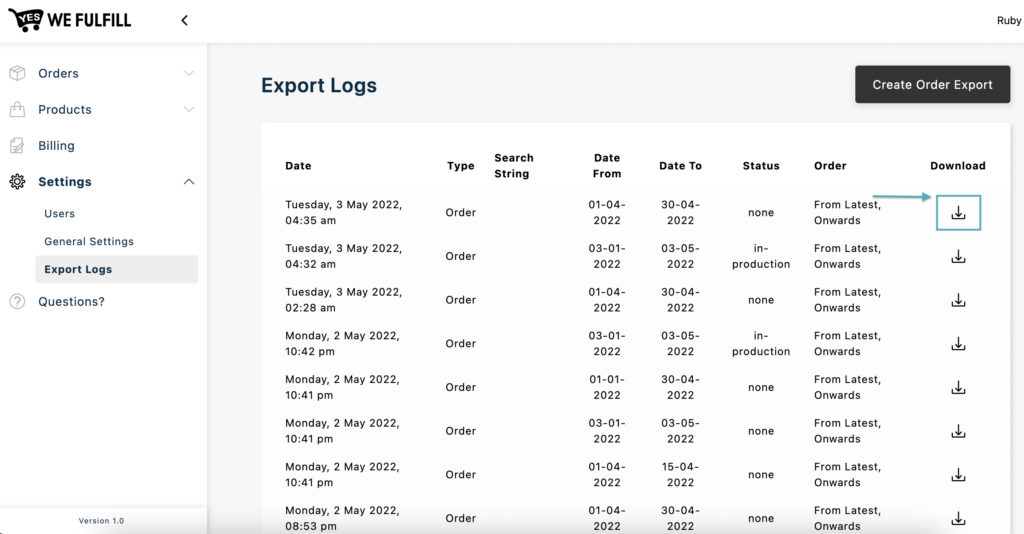The image size is (1024, 534).
Task: Select the Settings menu label
Action: tap(65, 181)
